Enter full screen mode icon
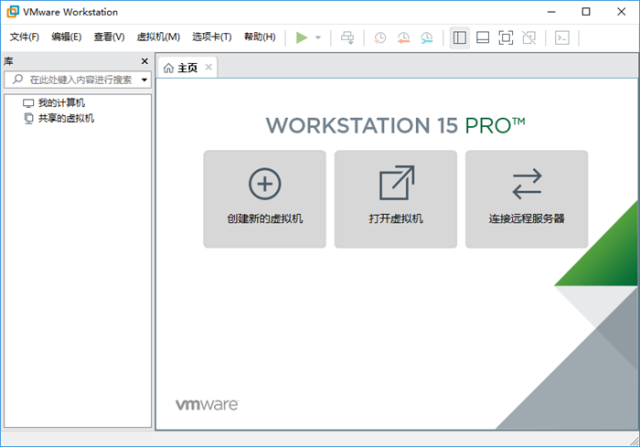The height and width of the screenshot is (447, 640). tap(506, 38)
